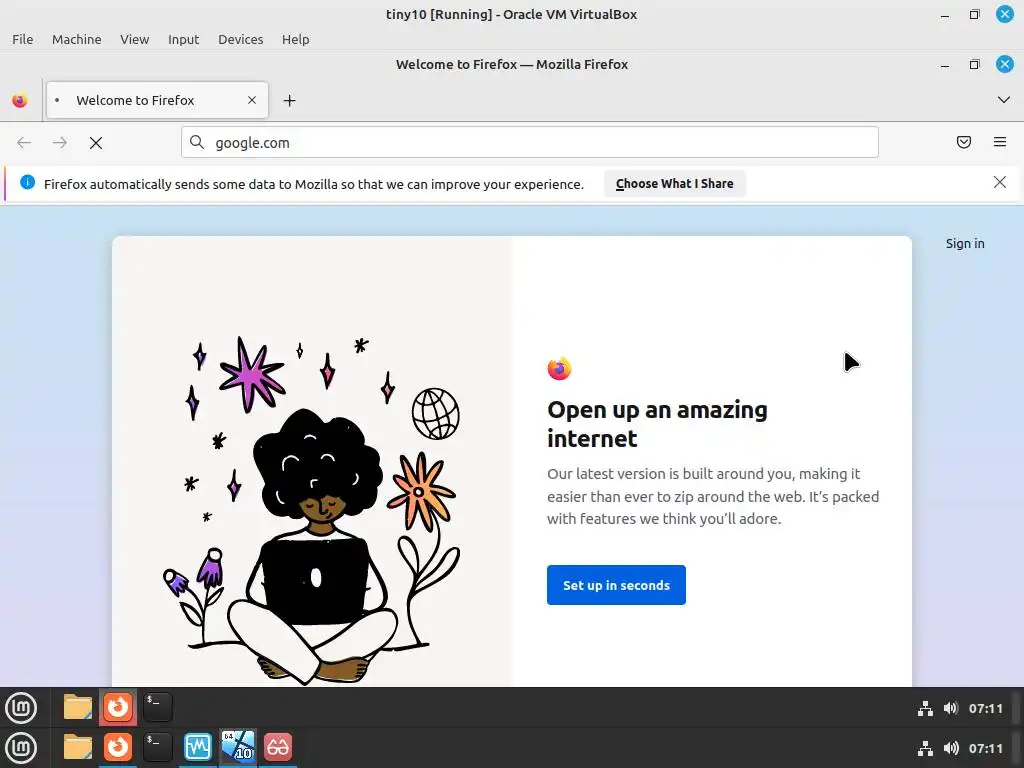Screen dimensions: 1024x768
Task: Open Terminal from host taskbar
Action: 158,747
